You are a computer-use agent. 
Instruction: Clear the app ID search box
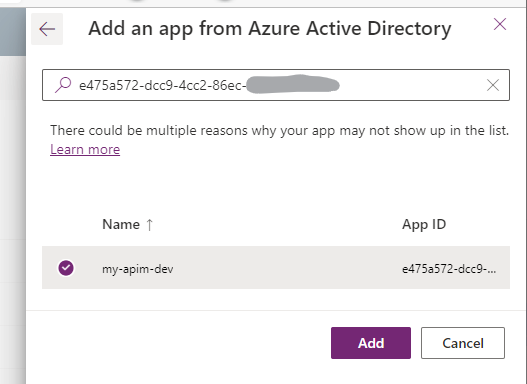click(x=493, y=85)
